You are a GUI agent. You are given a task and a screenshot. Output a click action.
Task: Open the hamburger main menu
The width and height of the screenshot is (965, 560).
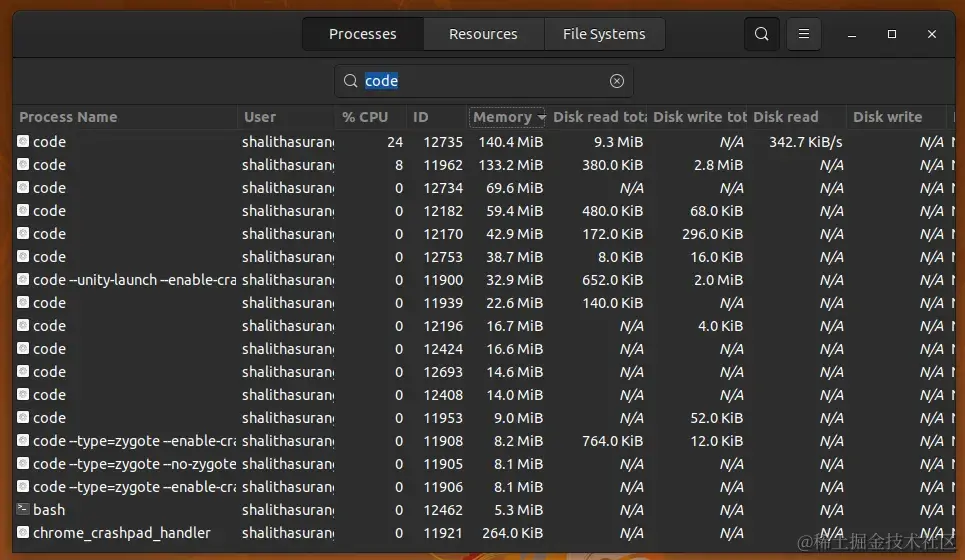[804, 34]
